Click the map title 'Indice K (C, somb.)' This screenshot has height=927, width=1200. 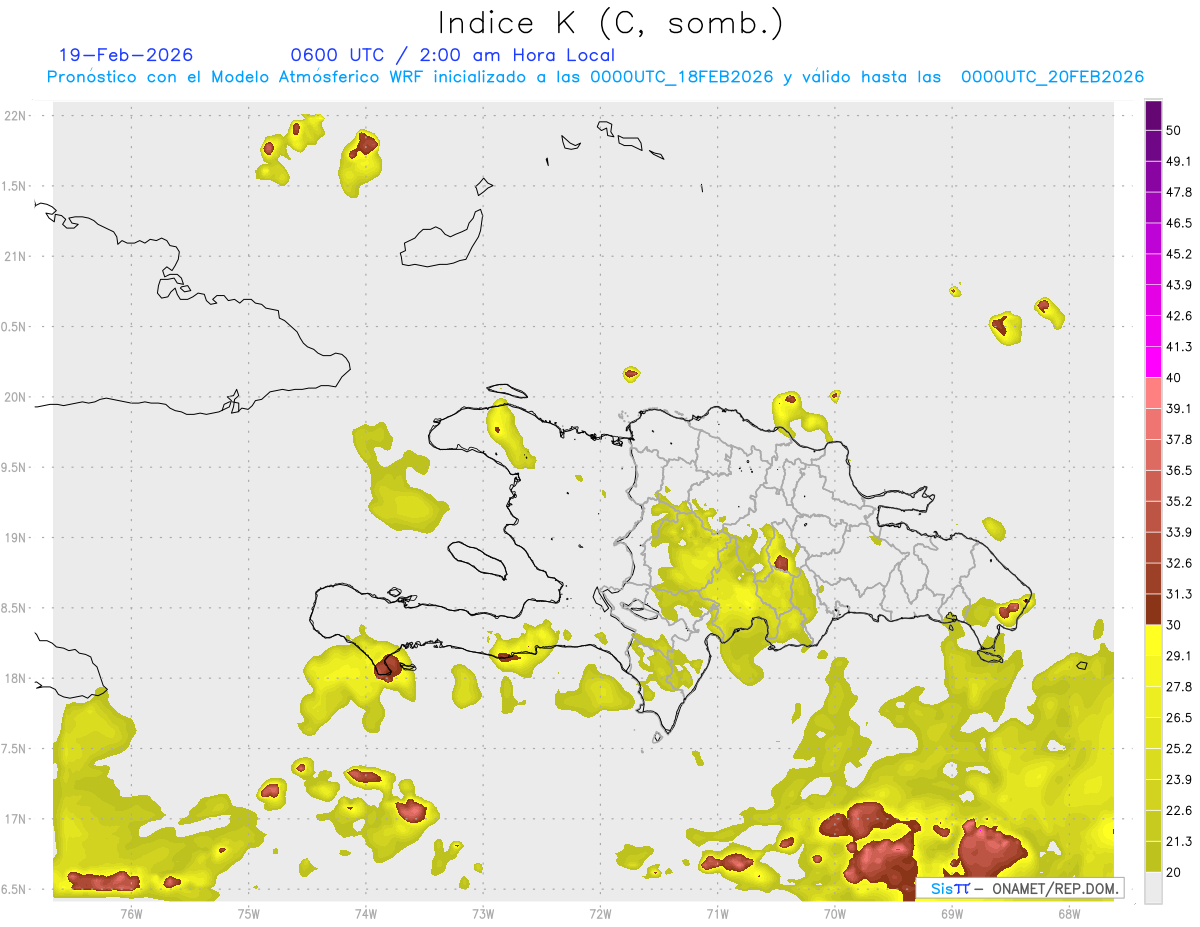[611, 23]
